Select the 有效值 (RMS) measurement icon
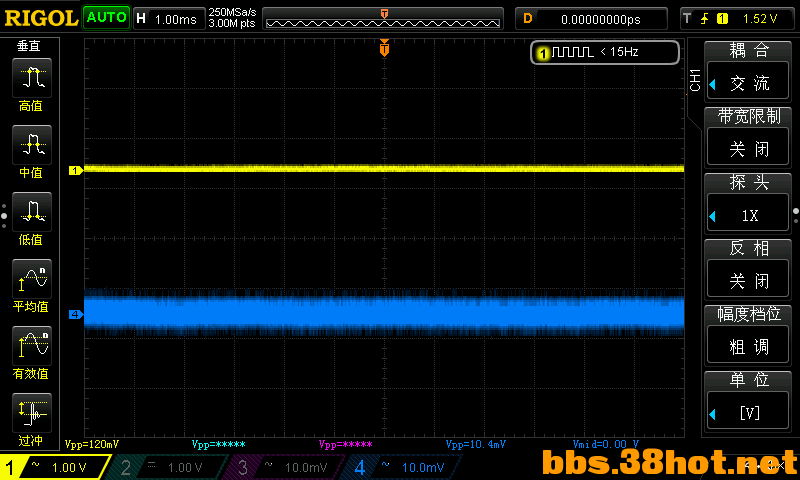The image size is (800, 480). pos(32,345)
